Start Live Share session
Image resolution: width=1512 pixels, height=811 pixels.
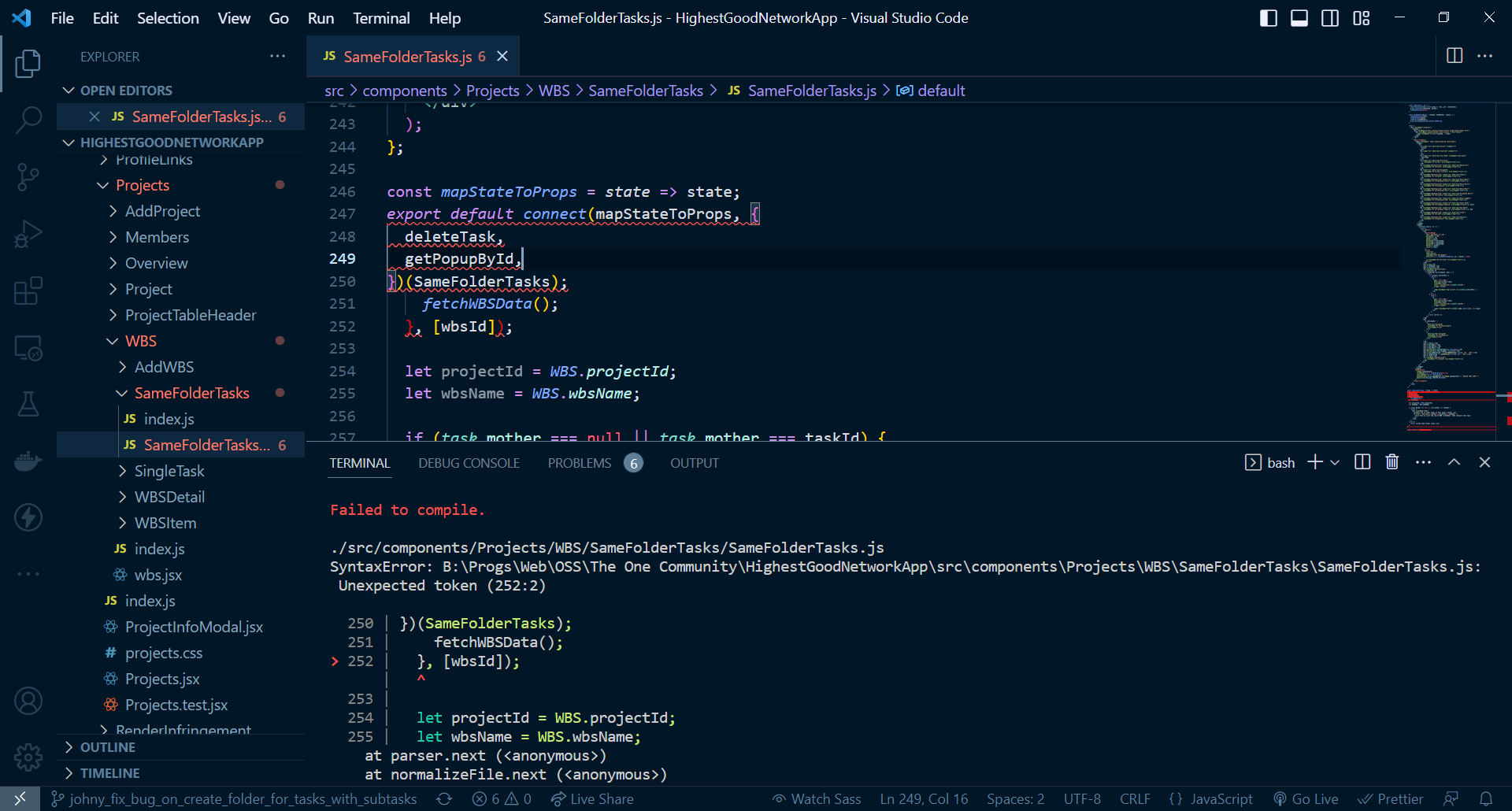tap(592, 799)
